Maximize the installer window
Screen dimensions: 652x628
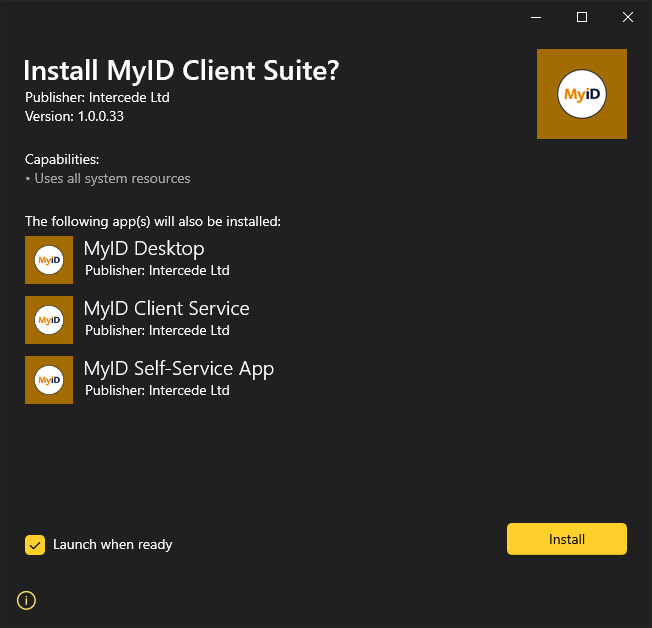582,17
